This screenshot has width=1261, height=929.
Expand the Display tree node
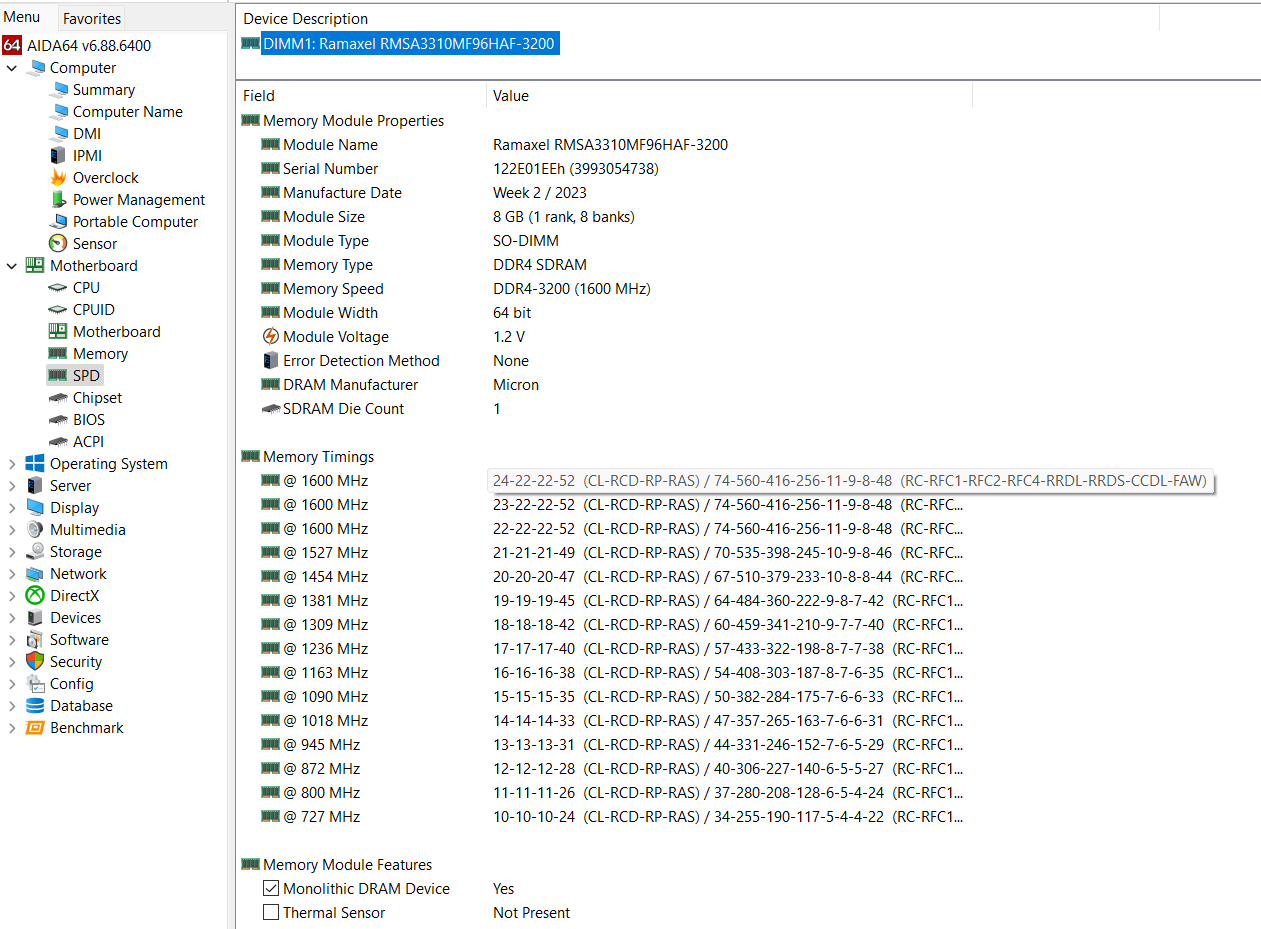12,507
